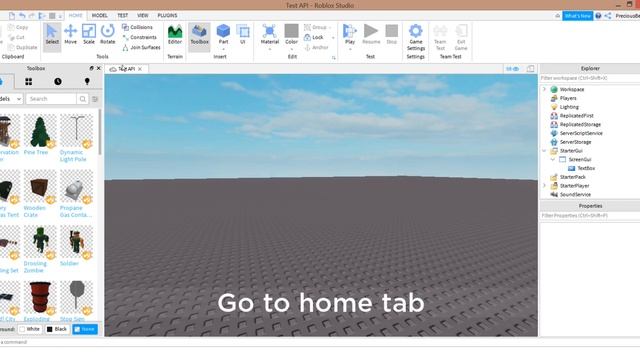The width and height of the screenshot is (640, 360).
Task: Click the Toolbox search magnifier button
Action: 82,99
